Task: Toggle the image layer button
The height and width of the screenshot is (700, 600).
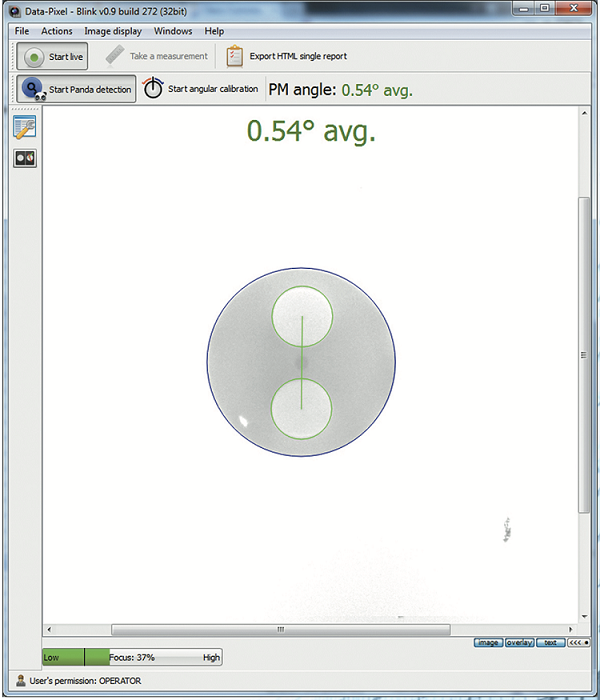Action: pos(487,643)
